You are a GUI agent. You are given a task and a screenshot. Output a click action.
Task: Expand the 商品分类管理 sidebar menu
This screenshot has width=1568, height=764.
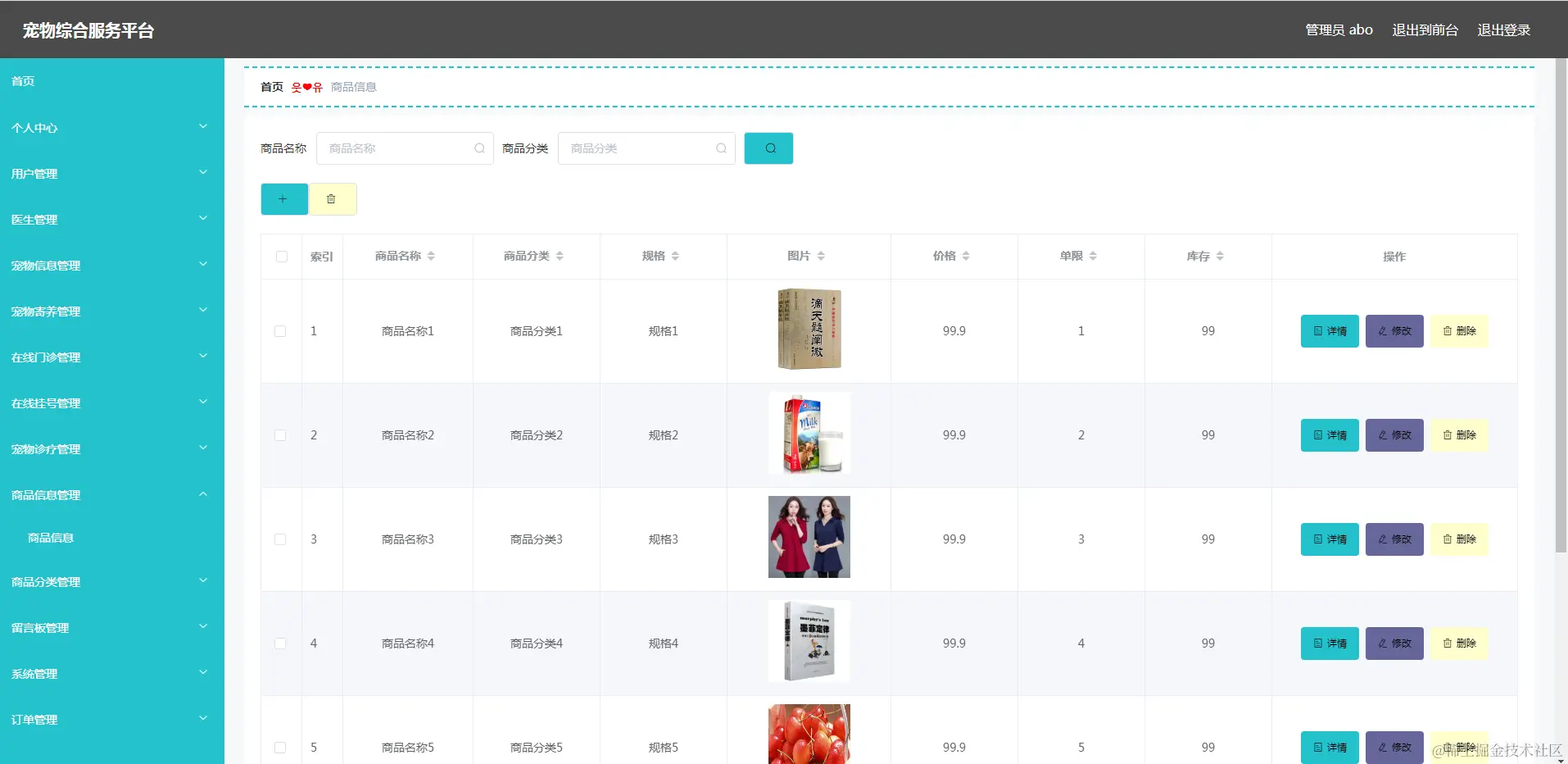click(x=112, y=581)
